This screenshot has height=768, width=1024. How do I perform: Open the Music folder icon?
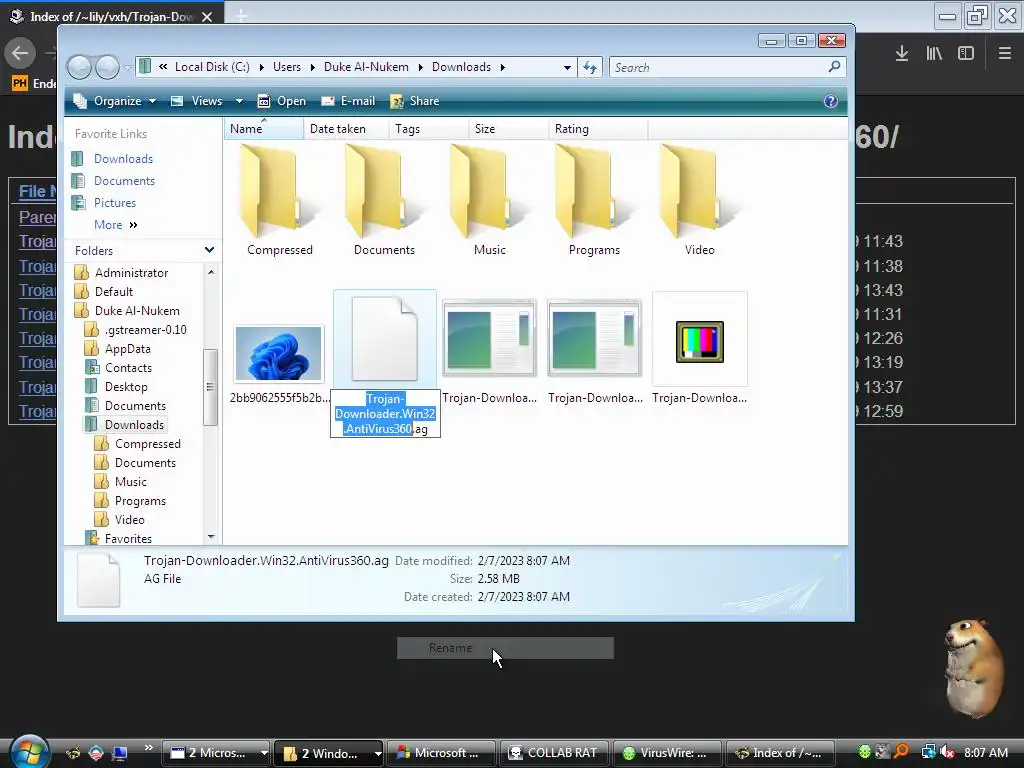pyautogui.click(x=489, y=193)
